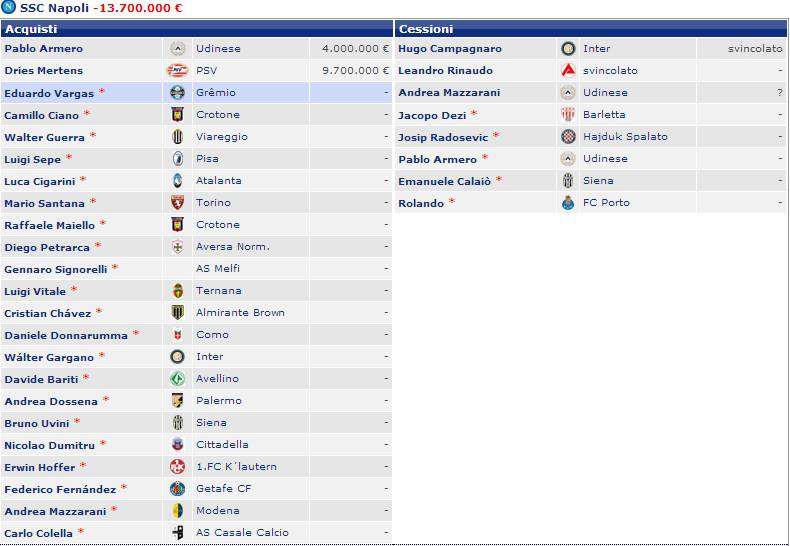Click the Grêmio club crest
Image resolution: width=790 pixels, height=546 pixels.
coord(177,93)
